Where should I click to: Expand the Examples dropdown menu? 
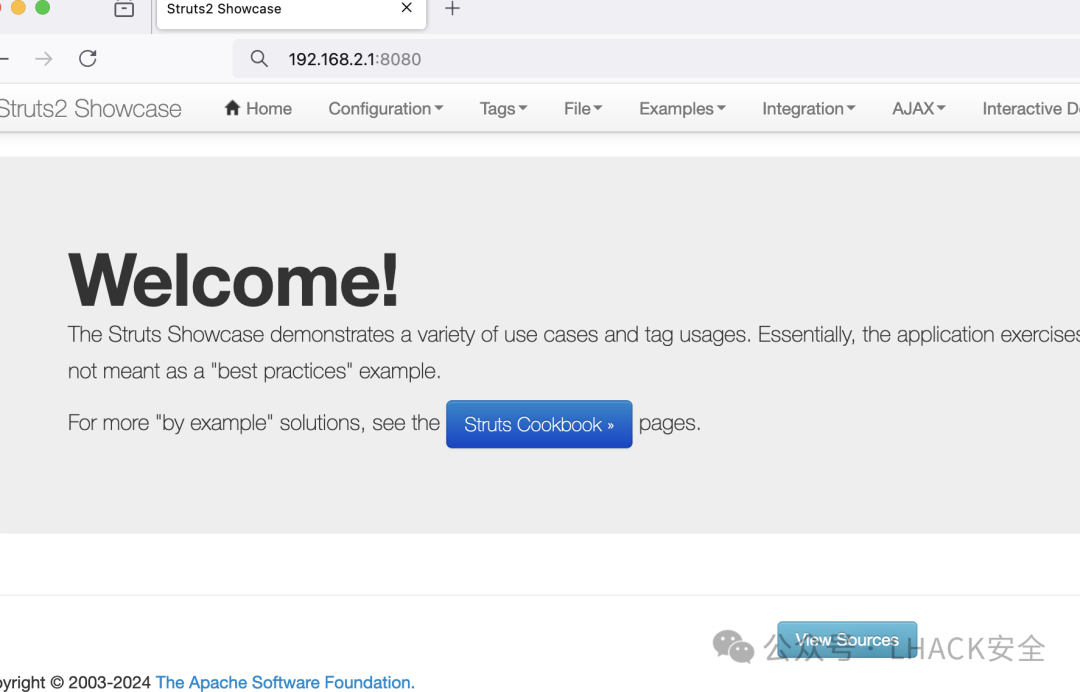[x=682, y=109]
